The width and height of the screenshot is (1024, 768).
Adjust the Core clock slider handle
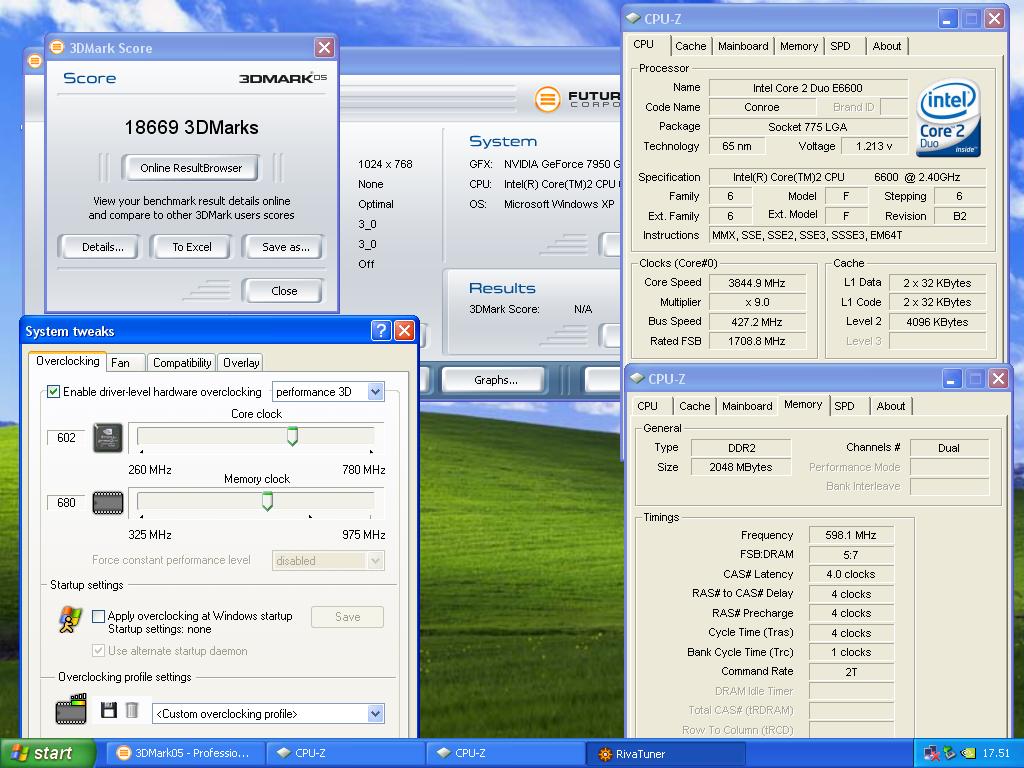tap(293, 436)
